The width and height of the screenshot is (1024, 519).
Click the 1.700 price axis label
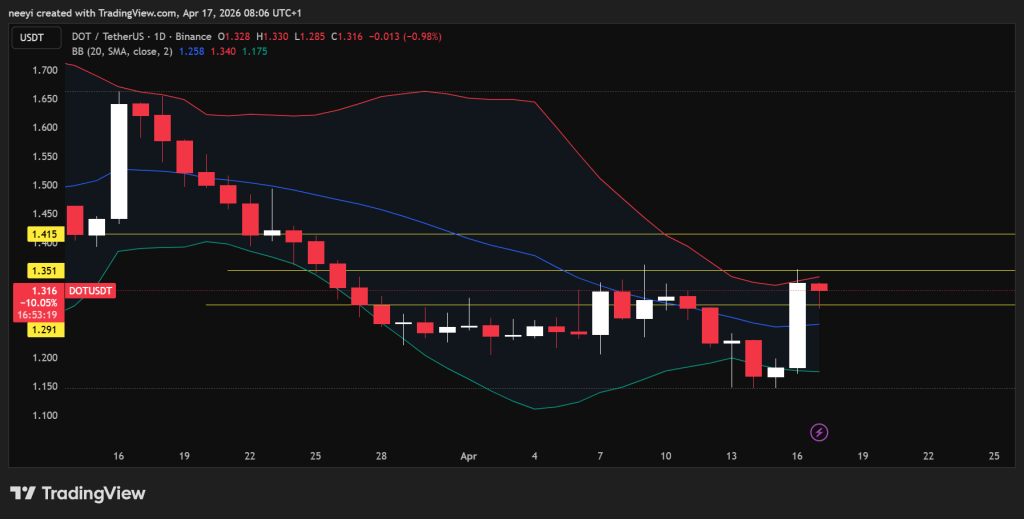click(44, 70)
